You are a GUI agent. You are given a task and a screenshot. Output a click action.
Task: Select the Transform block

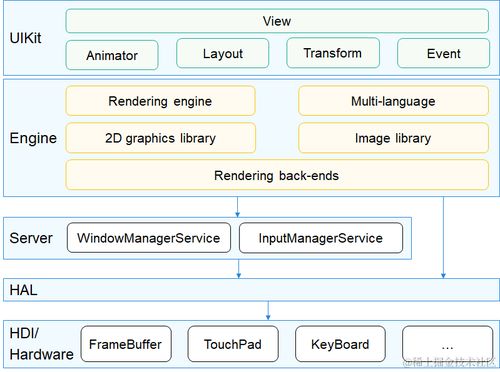click(x=333, y=53)
